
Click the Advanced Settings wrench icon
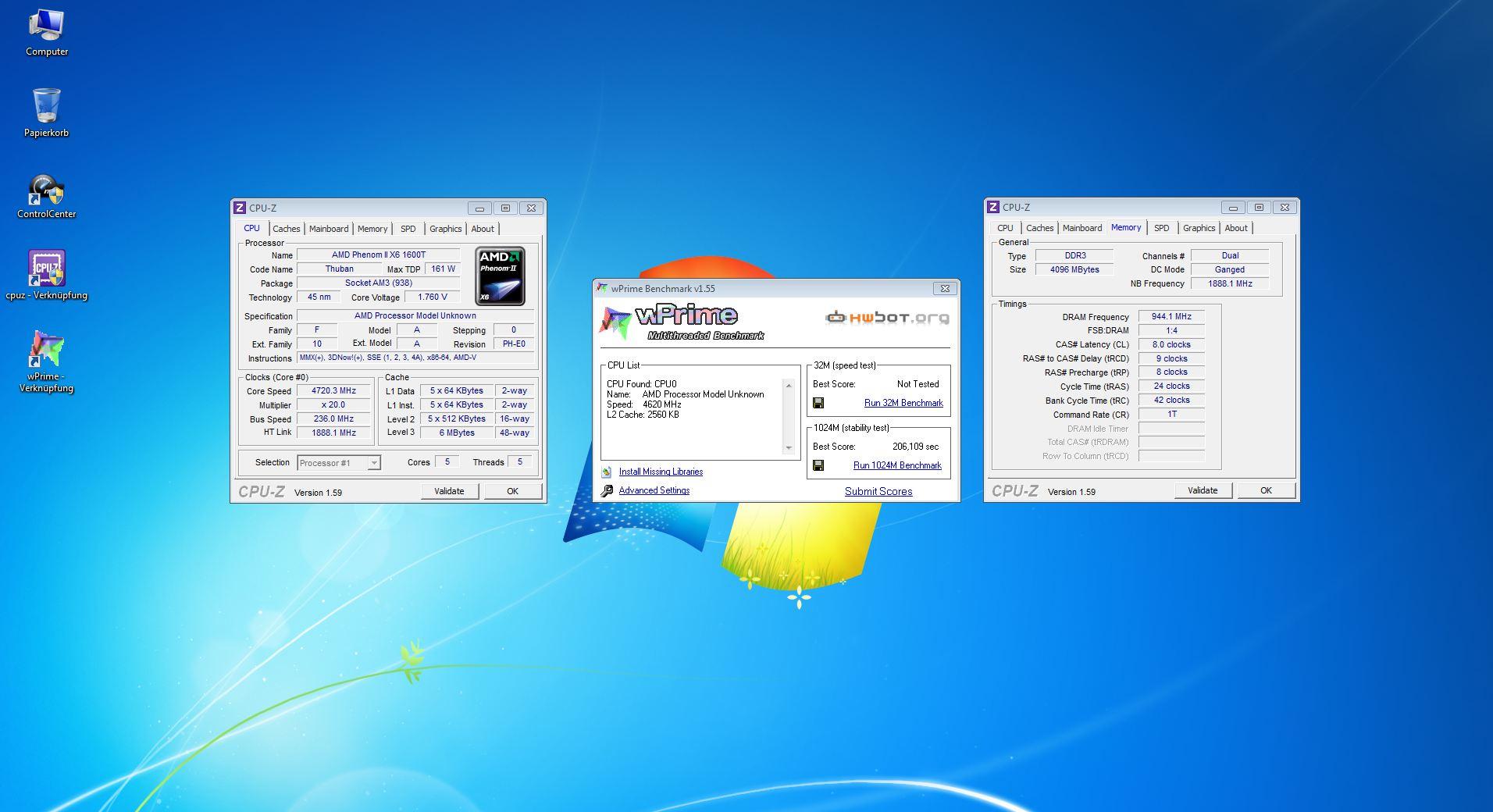point(607,490)
